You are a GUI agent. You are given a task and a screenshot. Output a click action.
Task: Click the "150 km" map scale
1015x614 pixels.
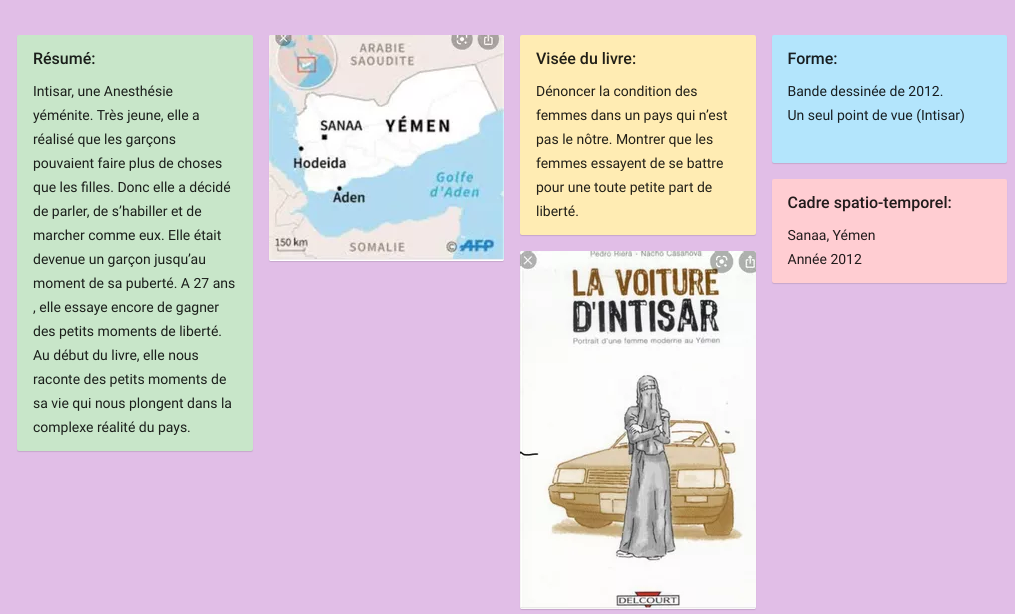coord(291,243)
